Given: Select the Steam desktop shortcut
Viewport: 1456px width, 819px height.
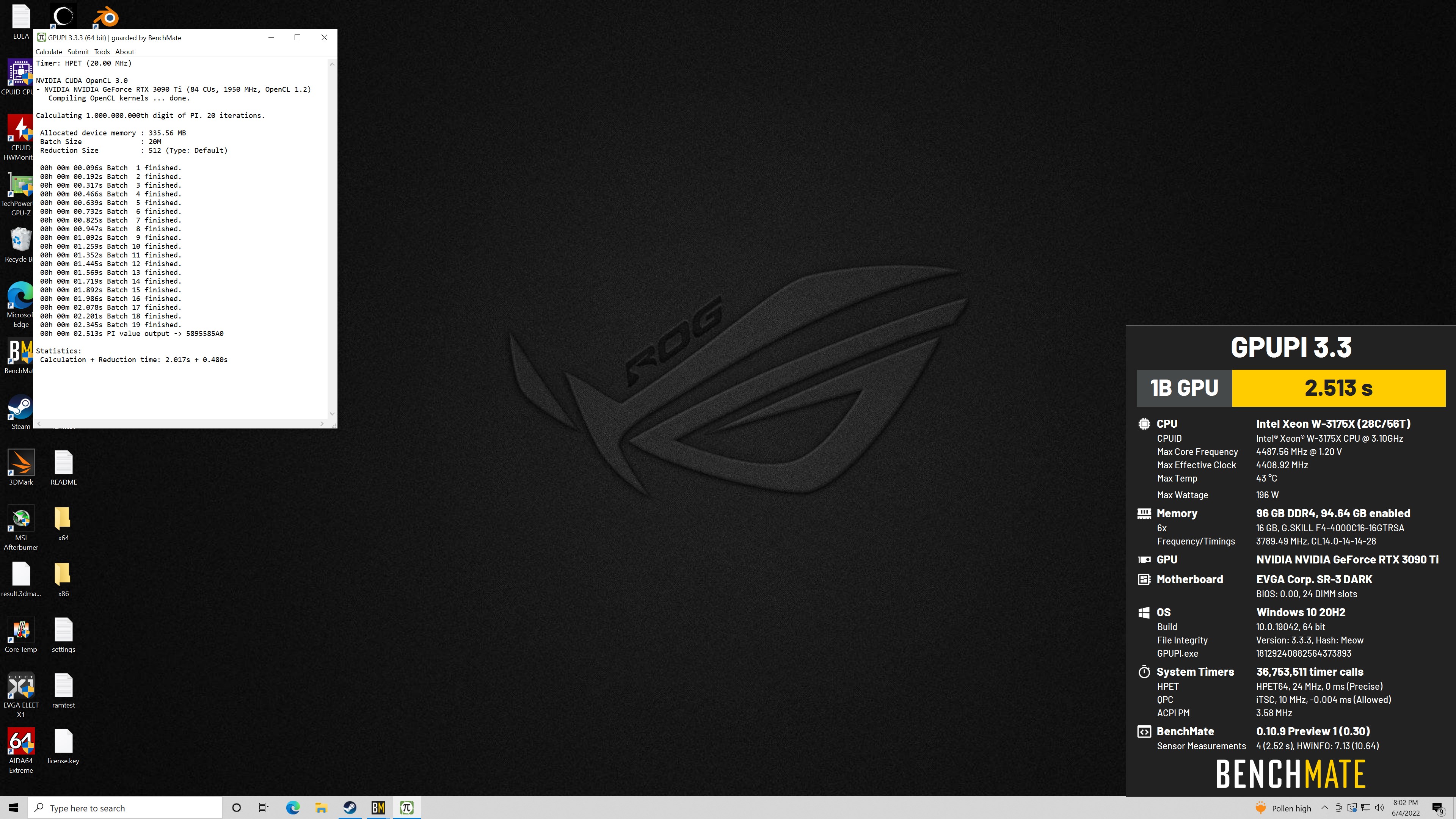Looking at the screenshot, I should pyautogui.click(x=20, y=411).
